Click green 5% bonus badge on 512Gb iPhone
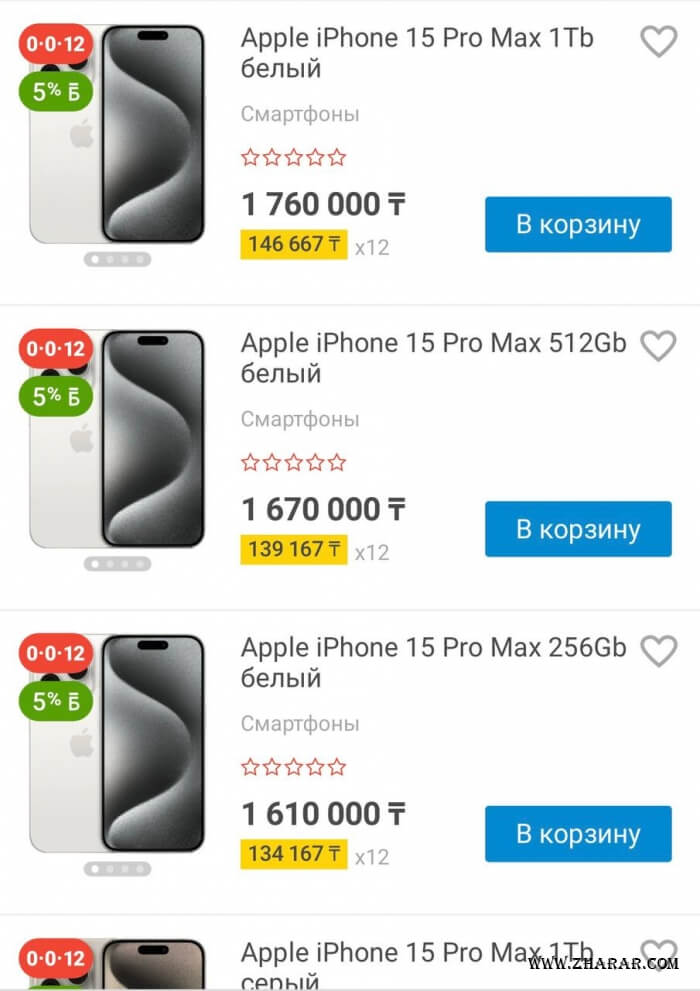This screenshot has height=991, width=700. (56, 397)
